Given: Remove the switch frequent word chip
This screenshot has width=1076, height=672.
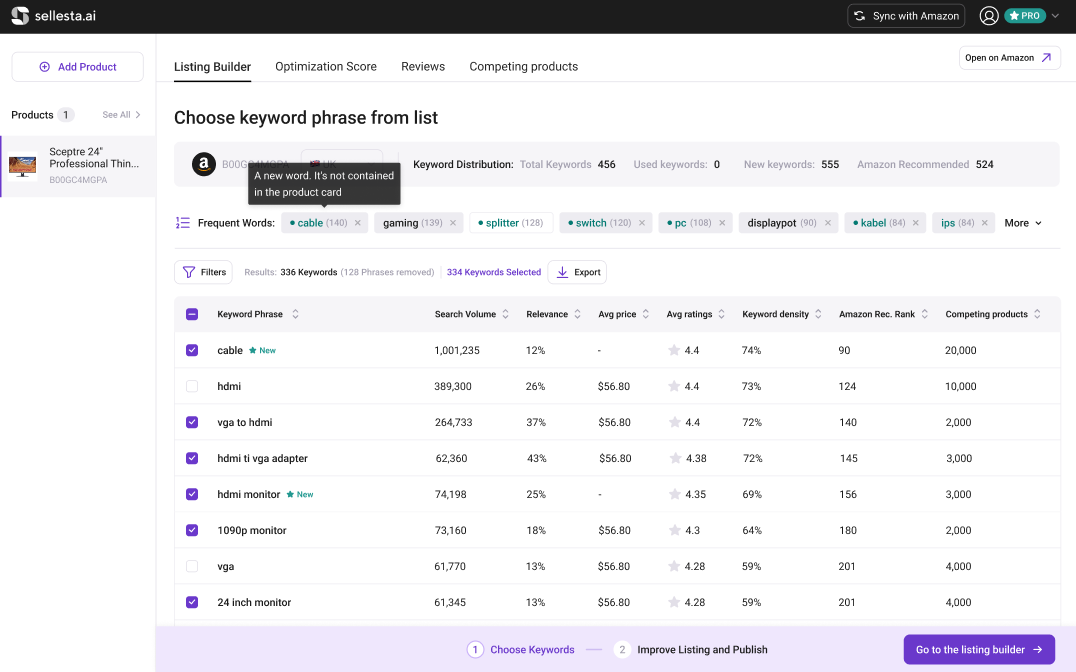Looking at the screenshot, I should [641, 223].
